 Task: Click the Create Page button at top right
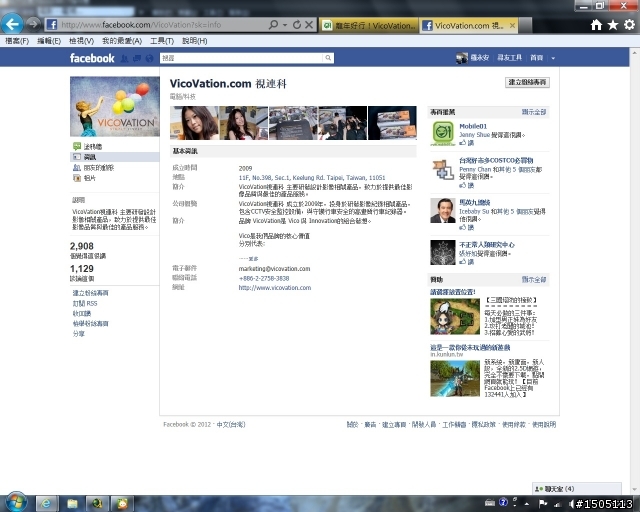tap(527, 82)
